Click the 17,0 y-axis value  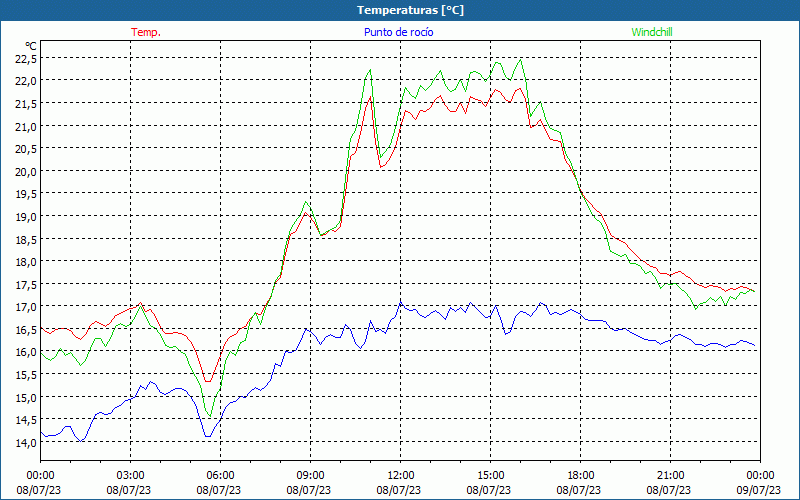click(26, 307)
